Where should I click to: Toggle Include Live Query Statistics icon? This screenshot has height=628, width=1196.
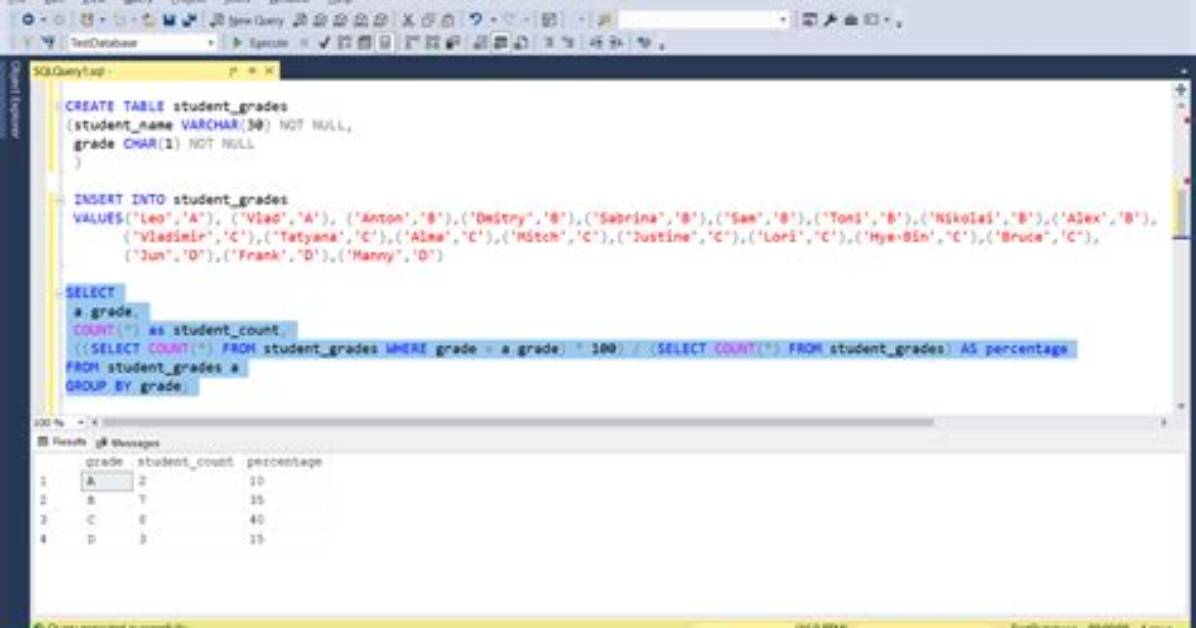point(432,43)
